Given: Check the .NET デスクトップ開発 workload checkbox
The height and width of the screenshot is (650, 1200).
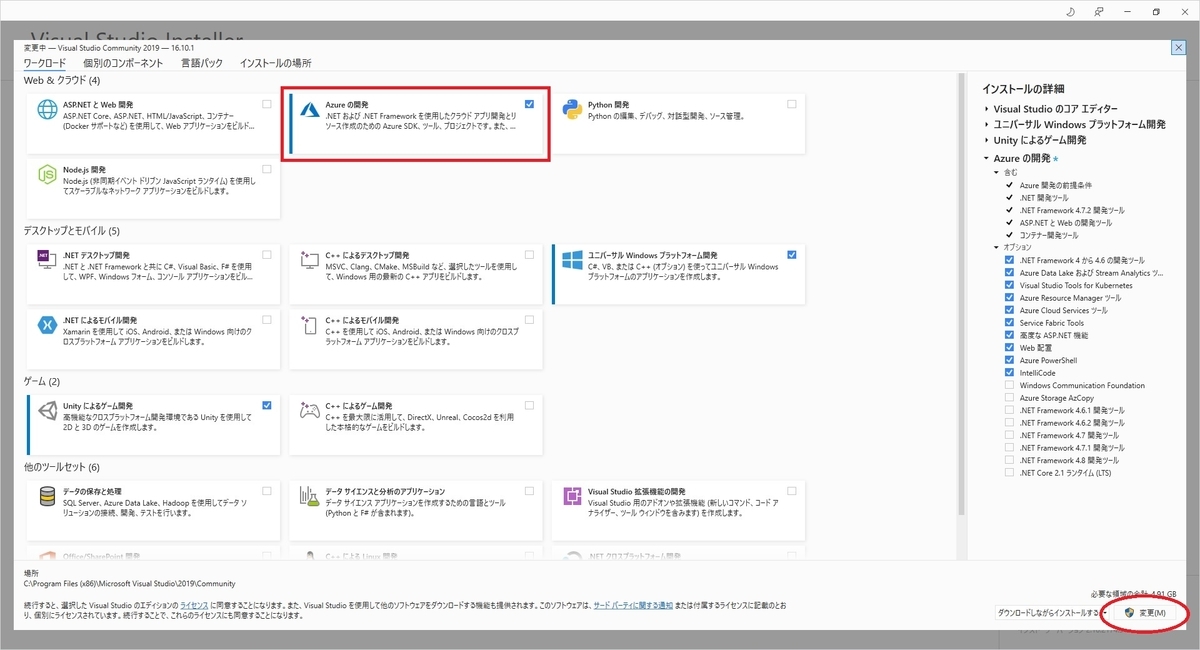Looking at the screenshot, I should click(267, 255).
